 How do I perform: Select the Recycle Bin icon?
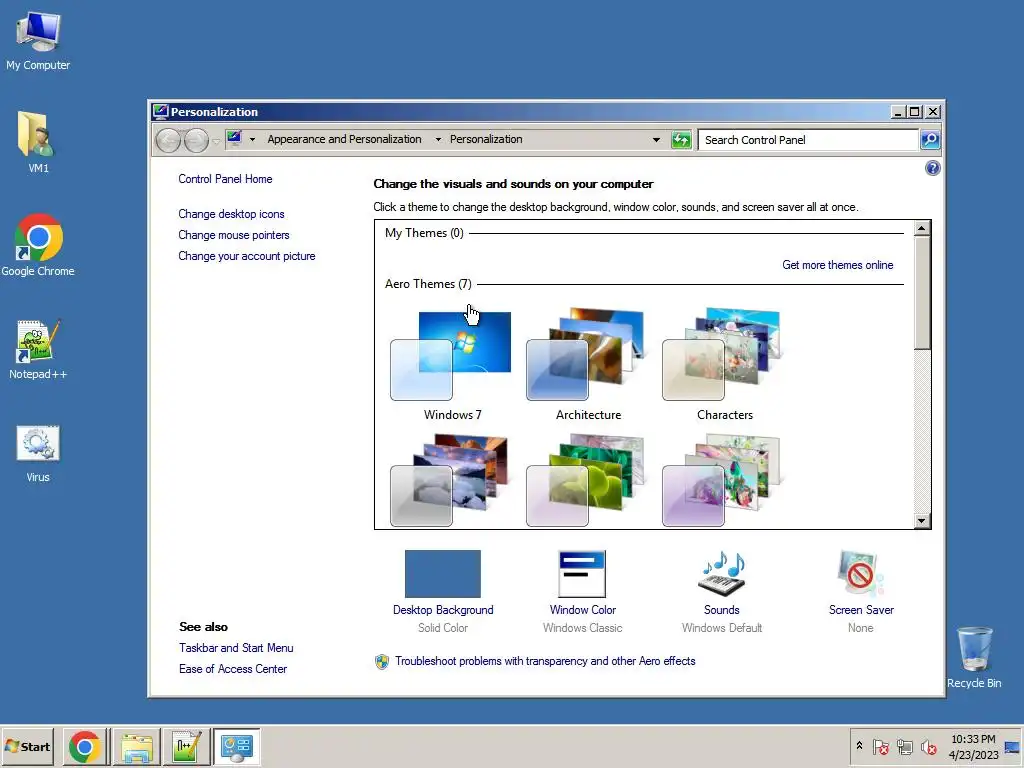(974, 657)
